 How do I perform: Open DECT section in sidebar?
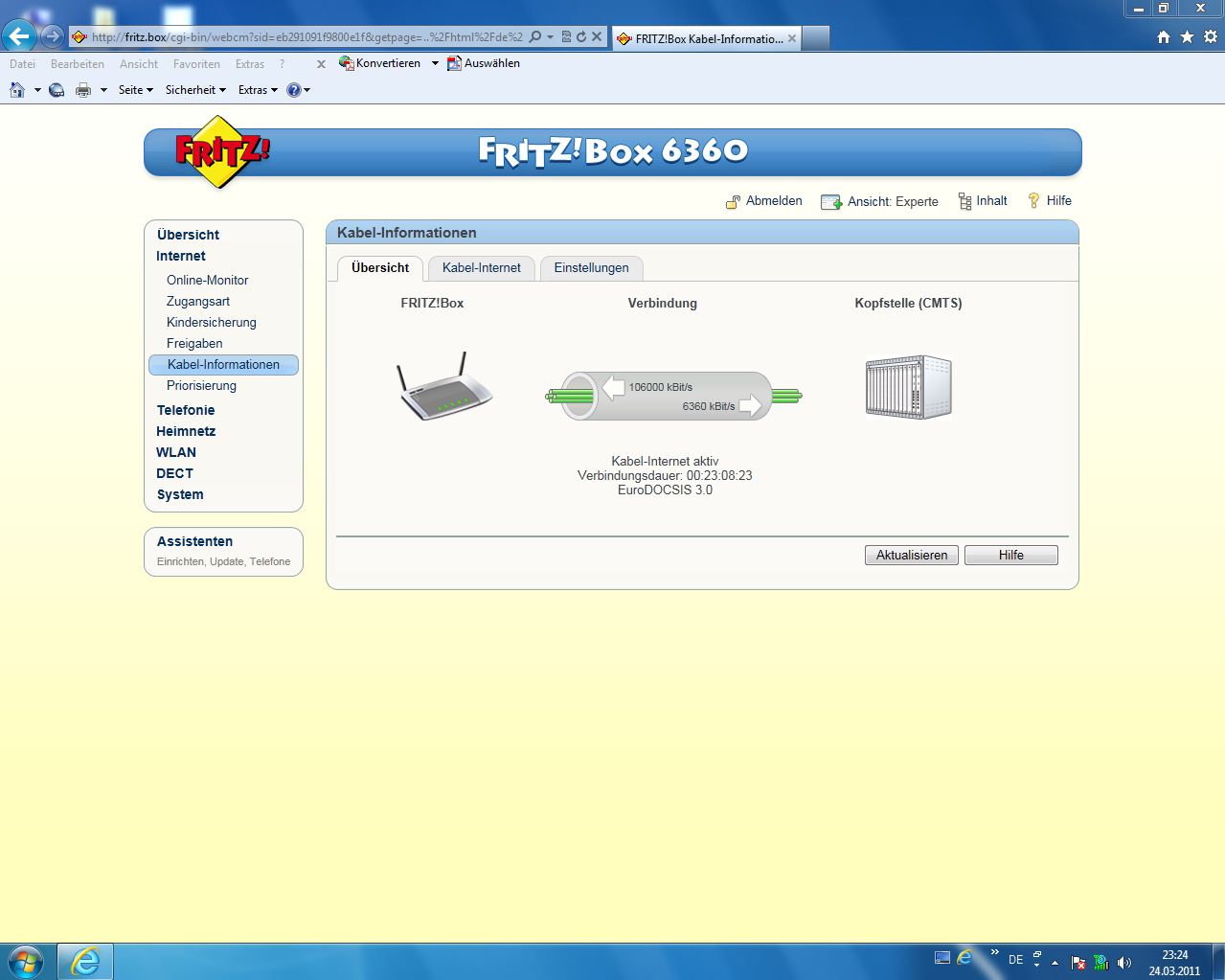[174, 473]
